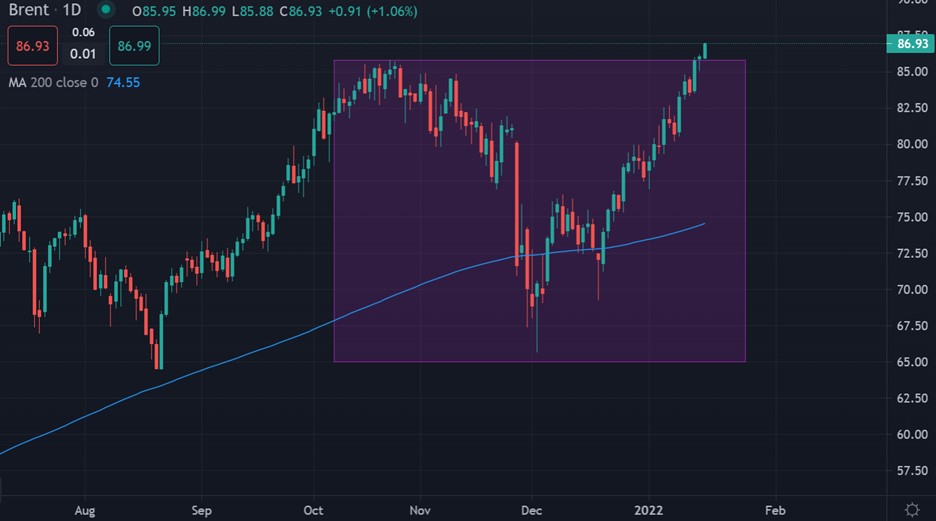Click the high price H86.99
Screen dimensions: 936x521
tap(204, 11)
